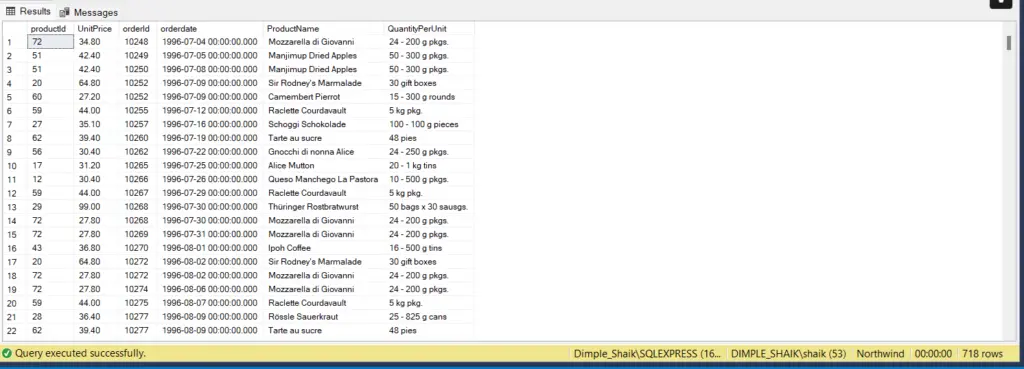1024x369 pixels.
Task: Click UnitPrice cell 35.10
Action: coord(96,124)
